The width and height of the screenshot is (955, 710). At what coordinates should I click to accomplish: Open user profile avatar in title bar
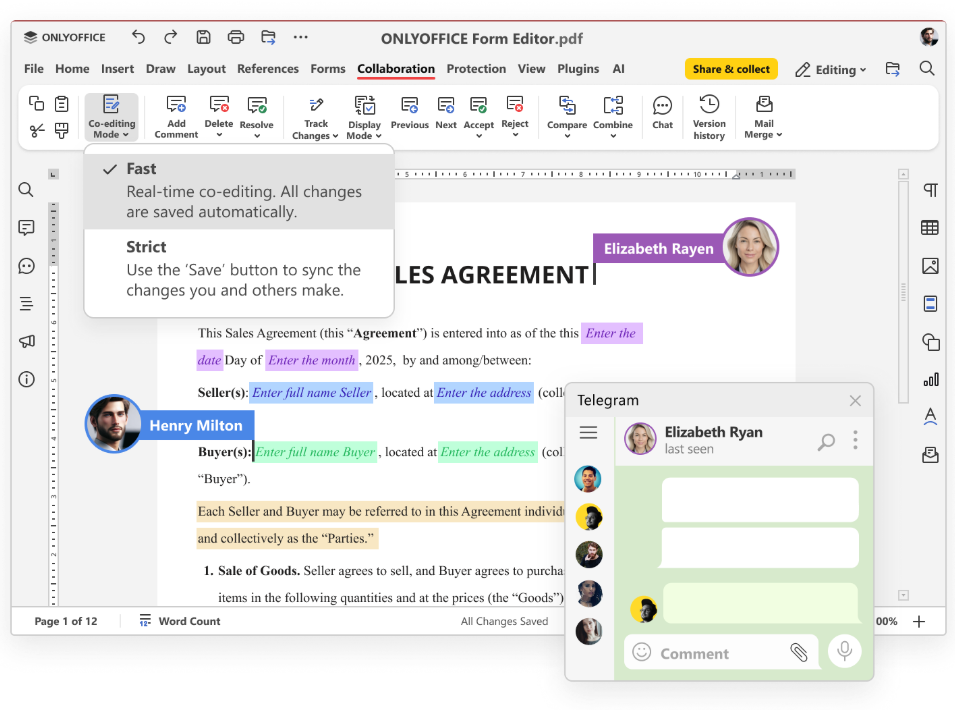tap(929, 37)
